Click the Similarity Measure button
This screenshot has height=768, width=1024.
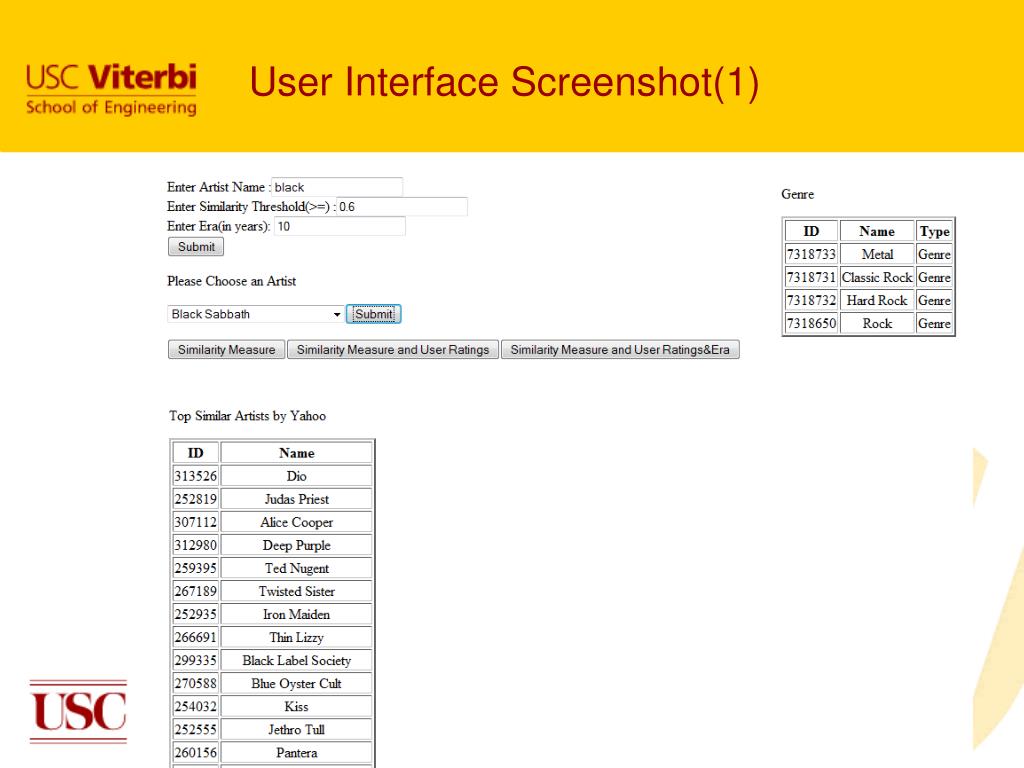point(227,349)
